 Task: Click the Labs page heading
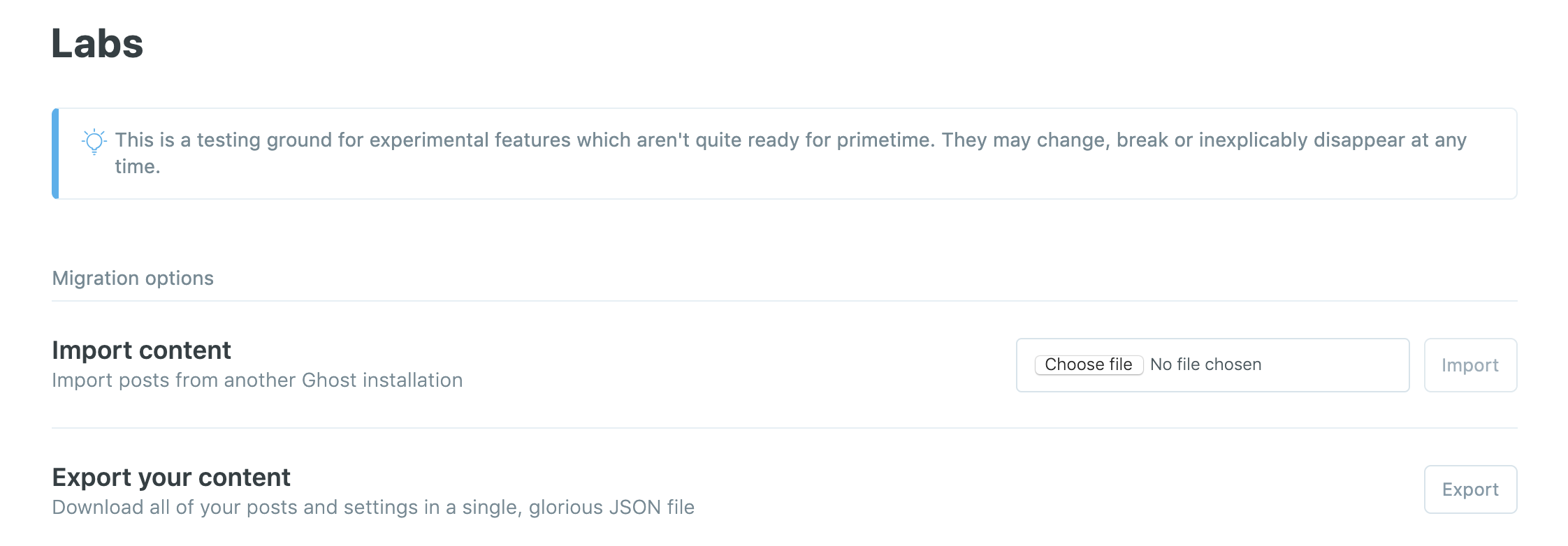97,43
